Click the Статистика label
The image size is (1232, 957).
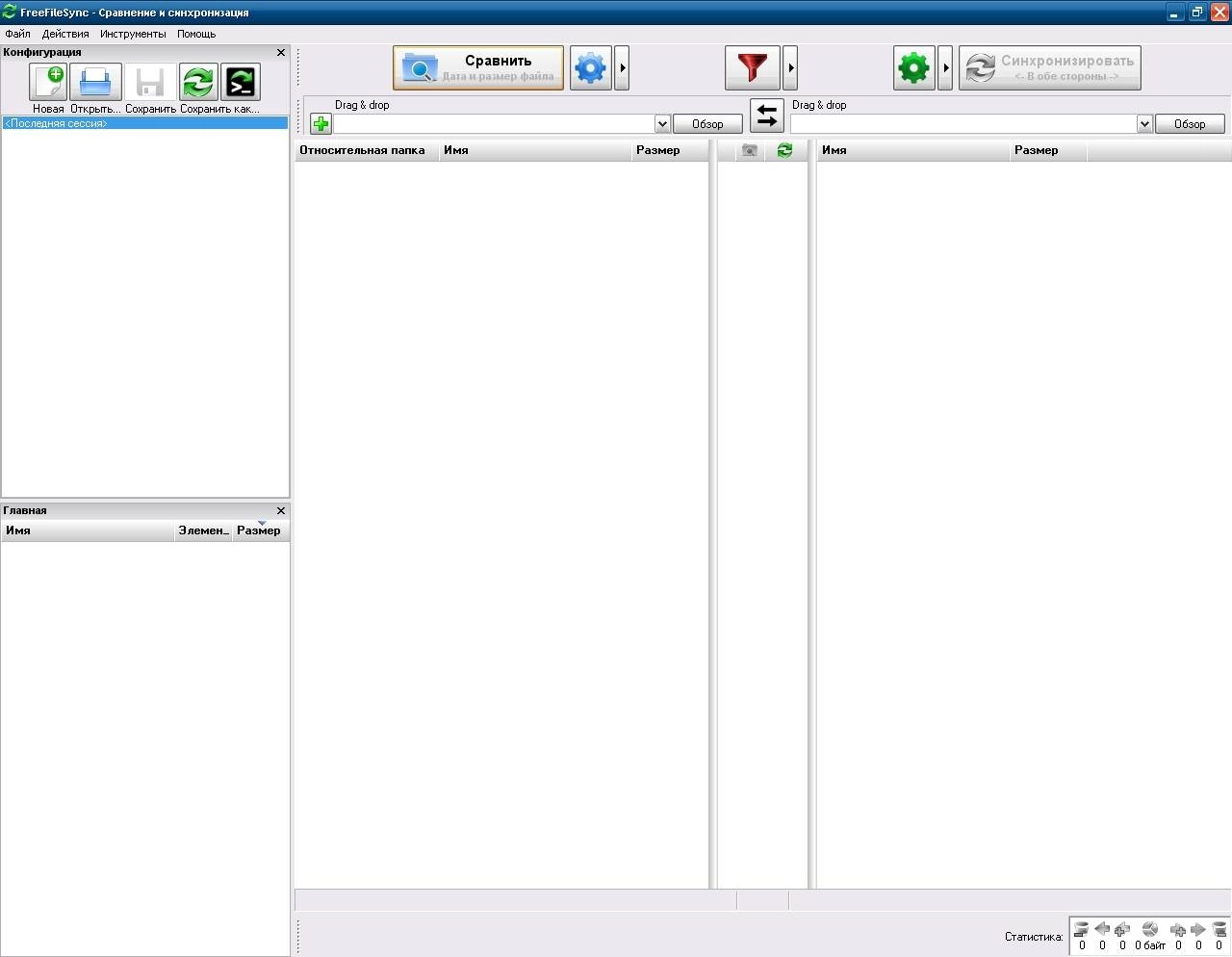[1034, 937]
